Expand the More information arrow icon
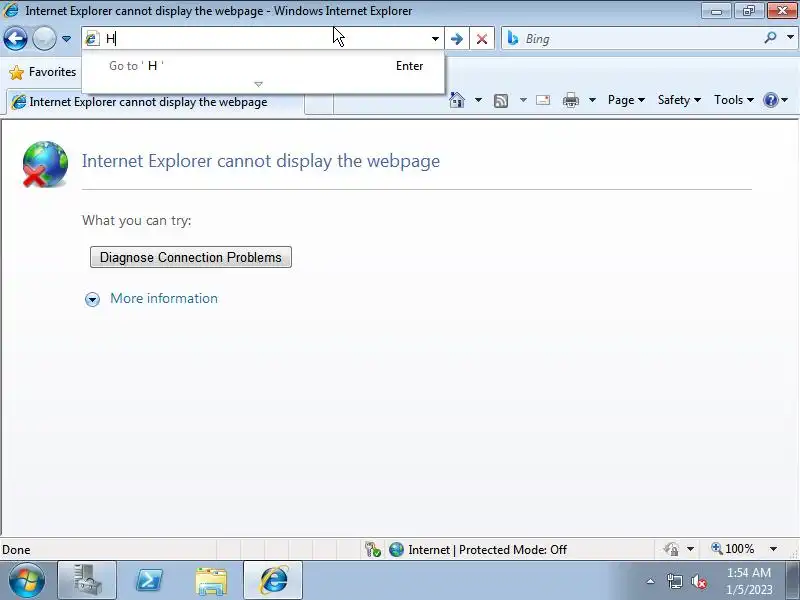The height and width of the screenshot is (600, 800). pyautogui.click(x=92, y=299)
